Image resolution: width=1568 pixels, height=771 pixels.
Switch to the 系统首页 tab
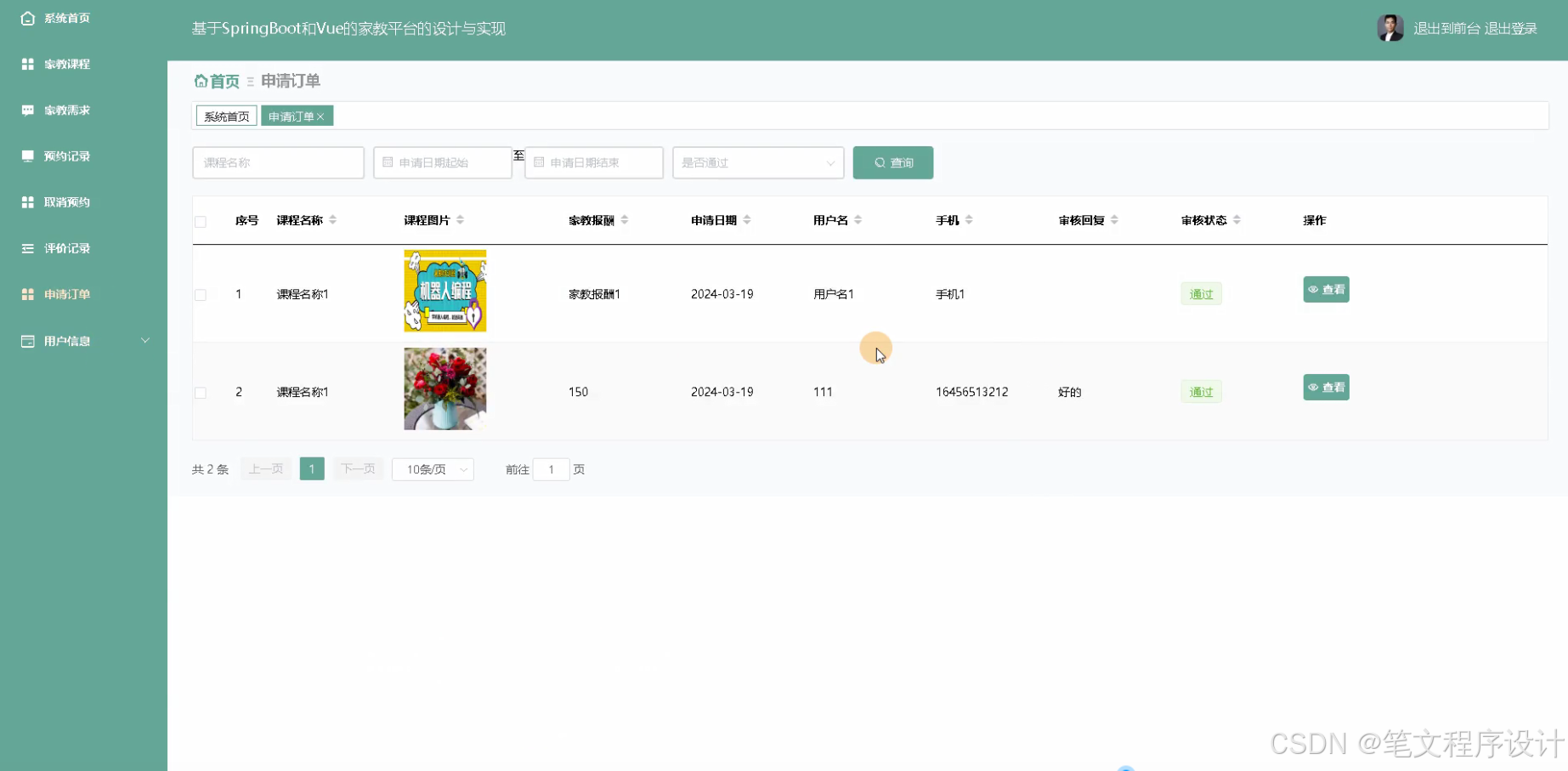tap(225, 116)
